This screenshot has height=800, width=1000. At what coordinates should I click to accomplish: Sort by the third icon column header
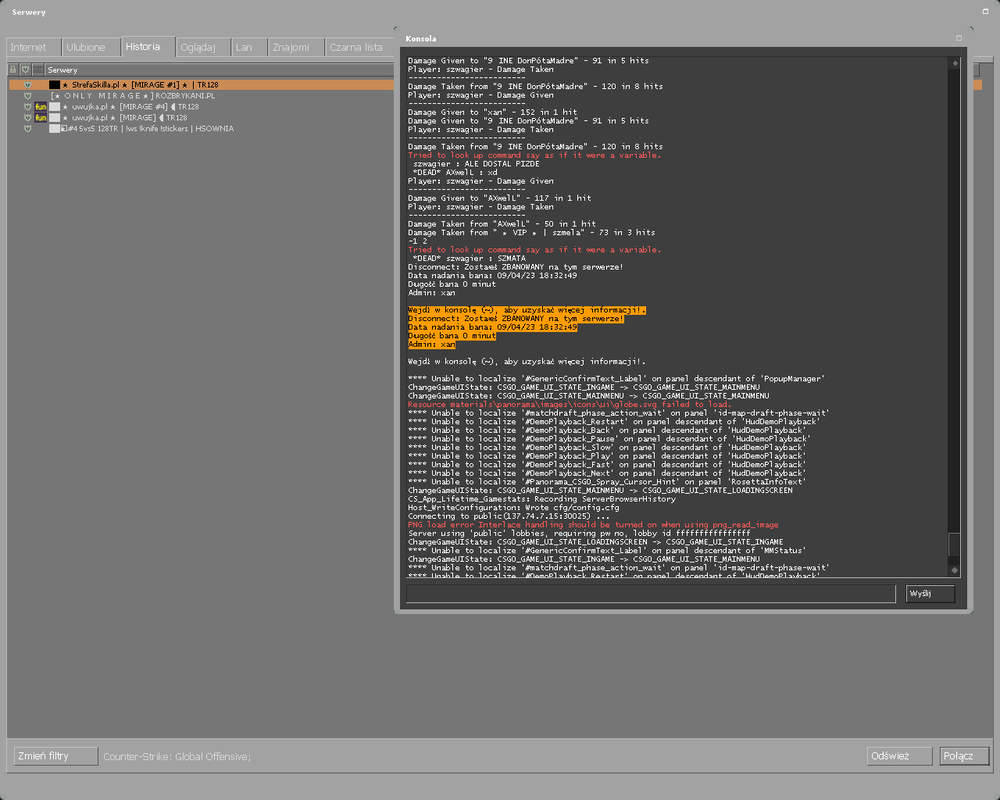coord(38,70)
